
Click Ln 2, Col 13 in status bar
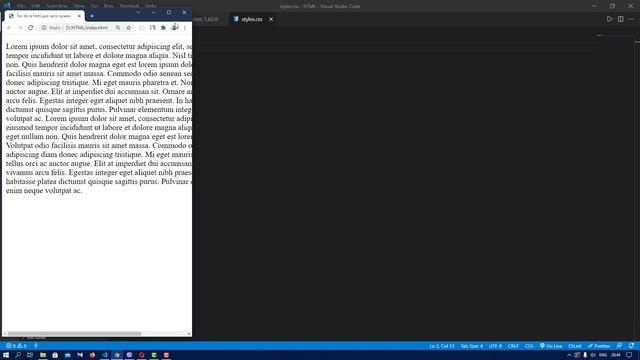(x=442, y=346)
